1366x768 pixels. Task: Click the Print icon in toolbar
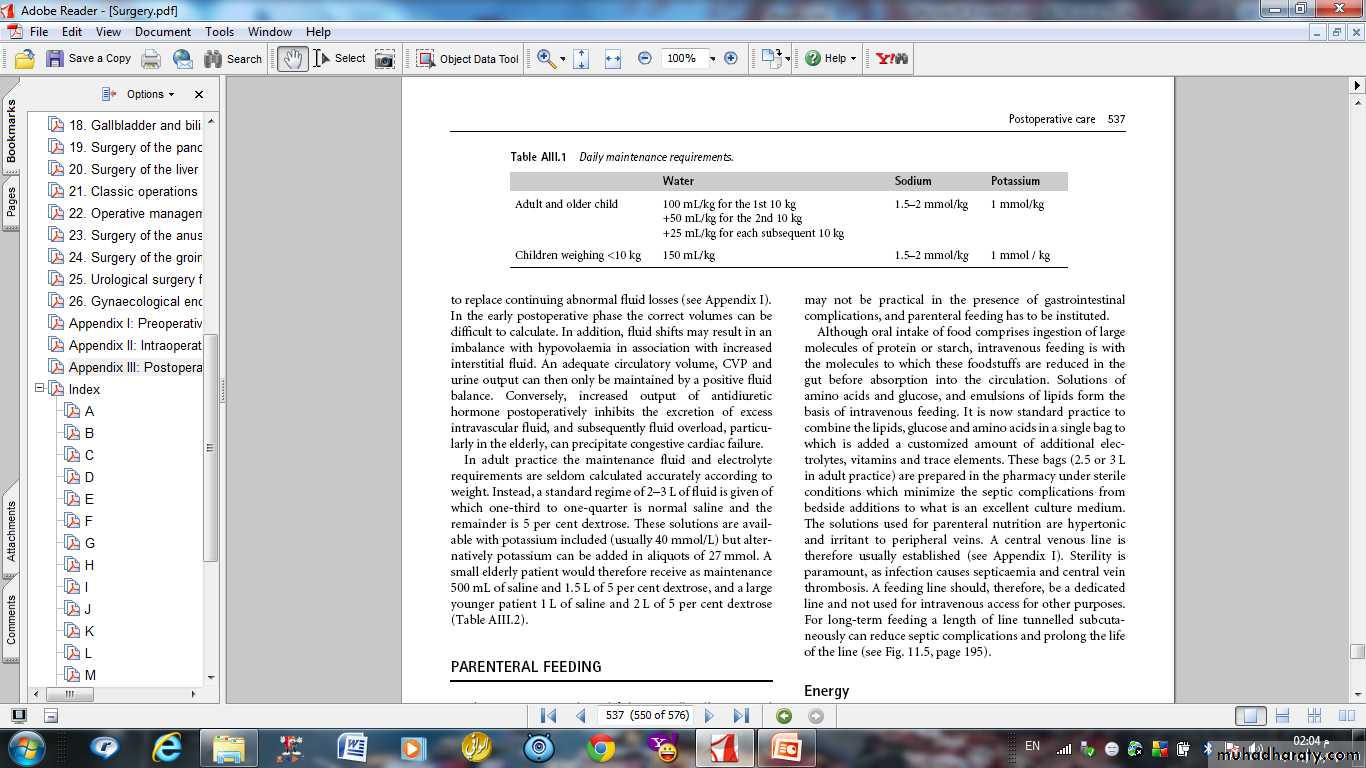tap(151, 59)
